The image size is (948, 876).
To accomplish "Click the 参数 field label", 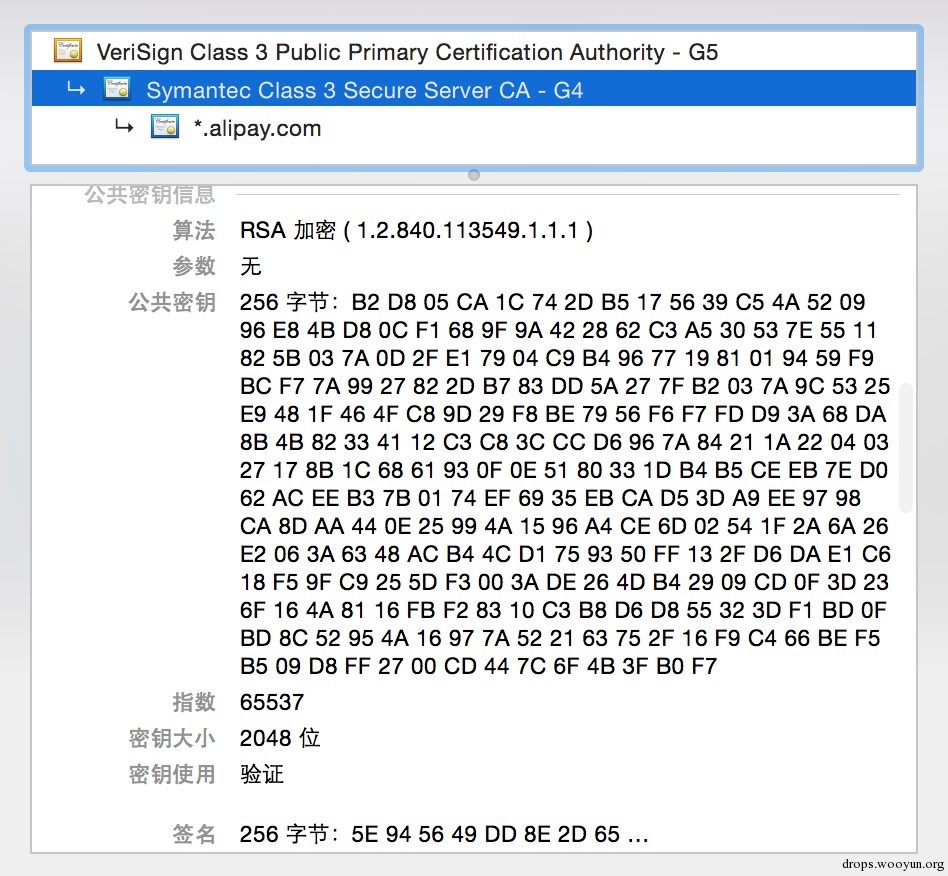I will [x=193, y=266].
